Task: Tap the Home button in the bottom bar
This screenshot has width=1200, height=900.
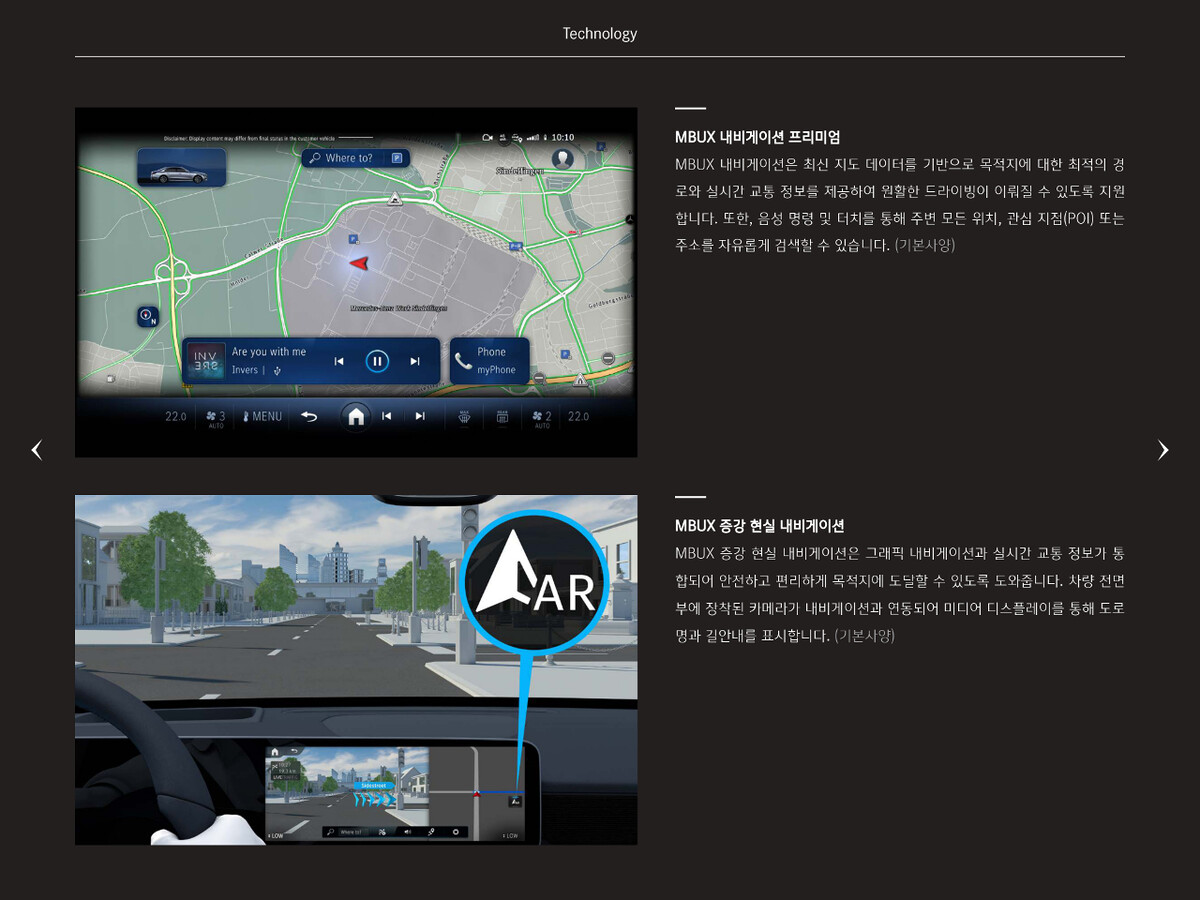Action: (355, 416)
